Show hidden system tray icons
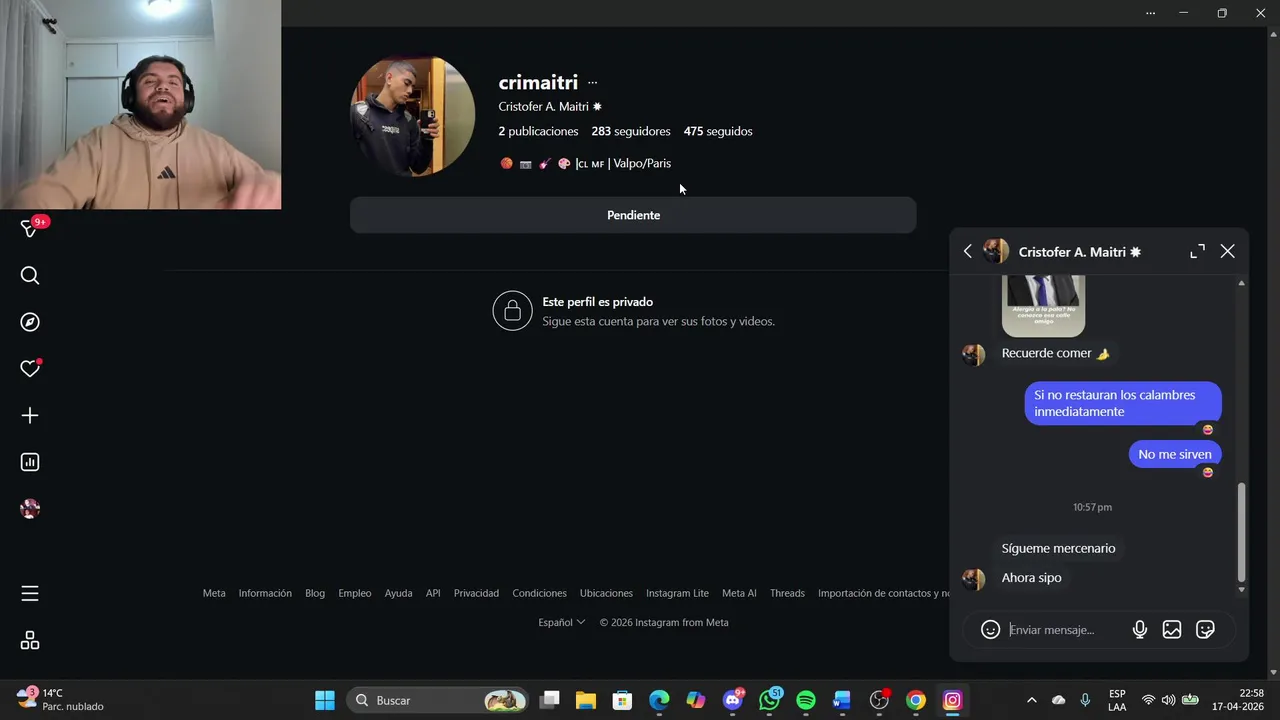The height and width of the screenshot is (720, 1280). [1032, 700]
